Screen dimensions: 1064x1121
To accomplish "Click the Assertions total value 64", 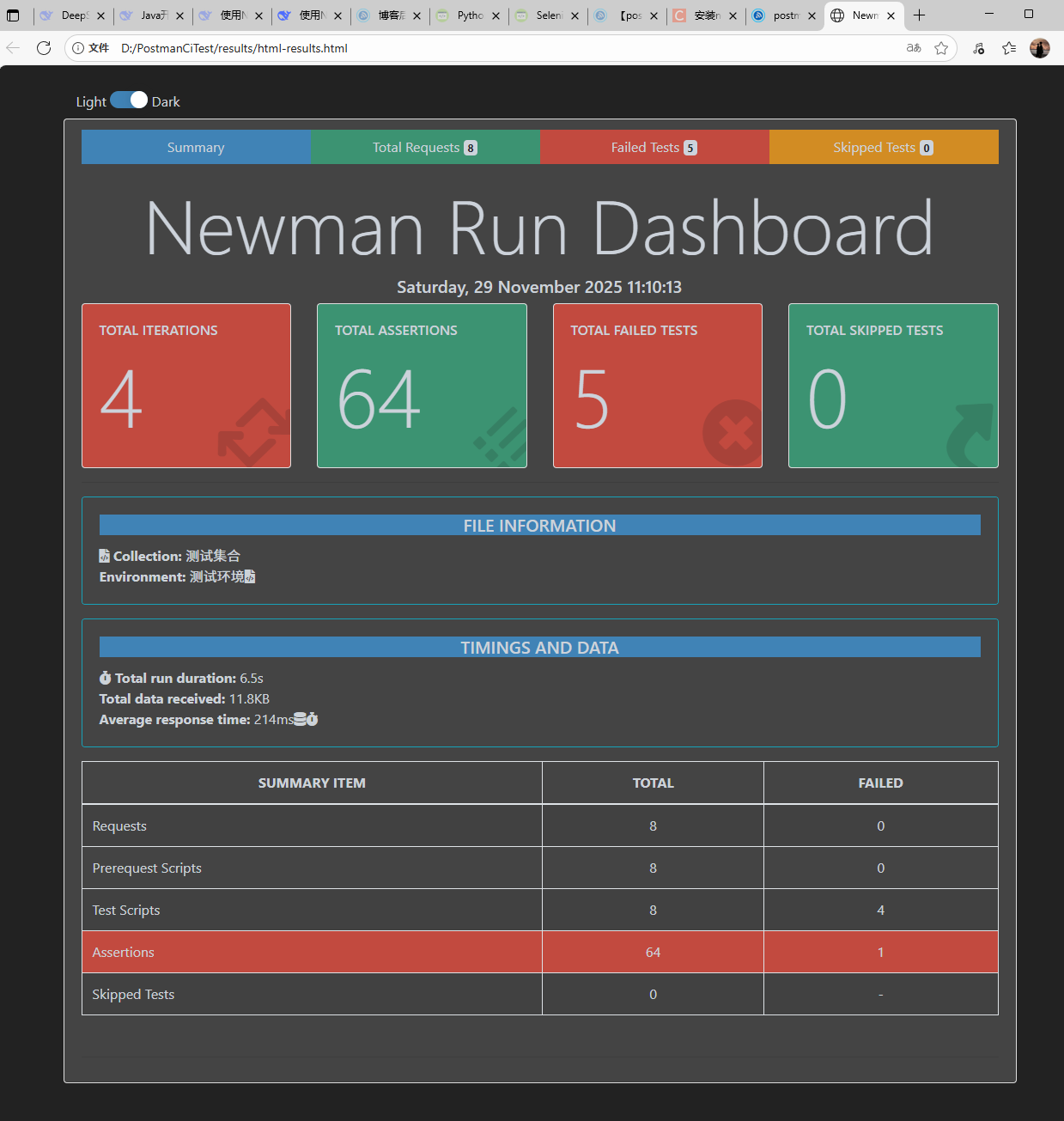I will 653,952.
